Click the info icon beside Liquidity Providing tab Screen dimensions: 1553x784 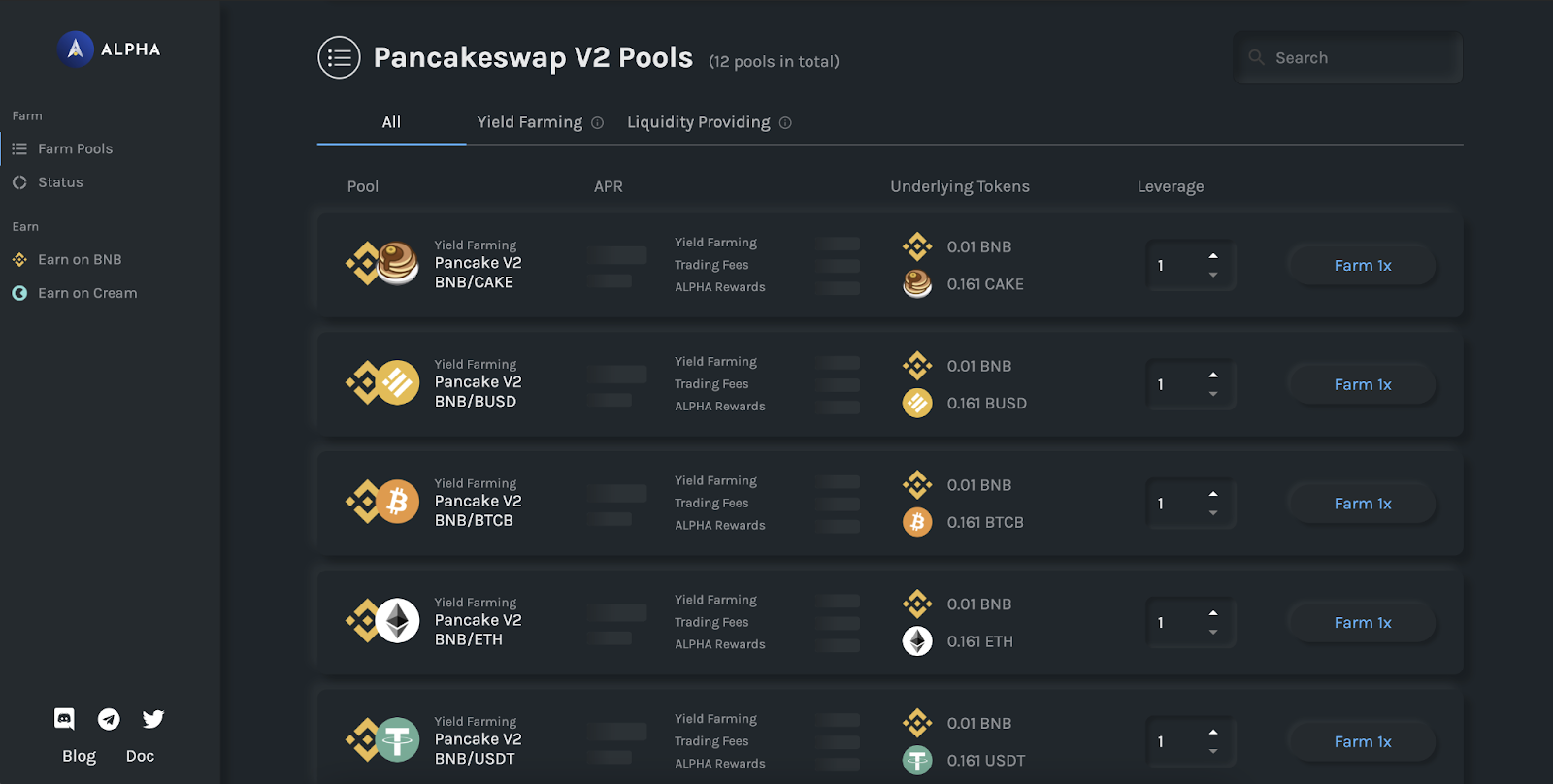pyautogui.click(x=785, y=123)
